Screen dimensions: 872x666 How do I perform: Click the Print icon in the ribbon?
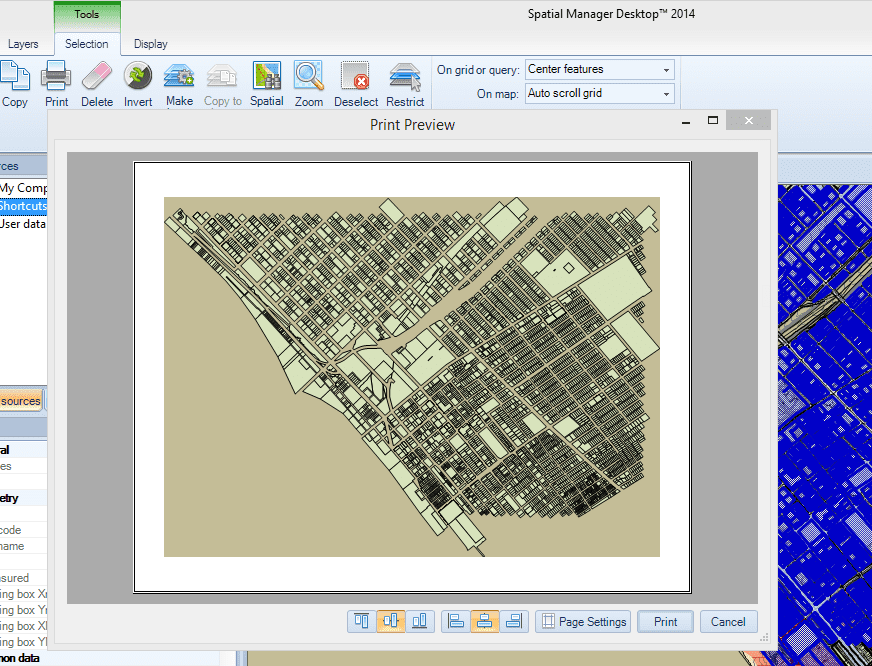[x=56, y=80]
